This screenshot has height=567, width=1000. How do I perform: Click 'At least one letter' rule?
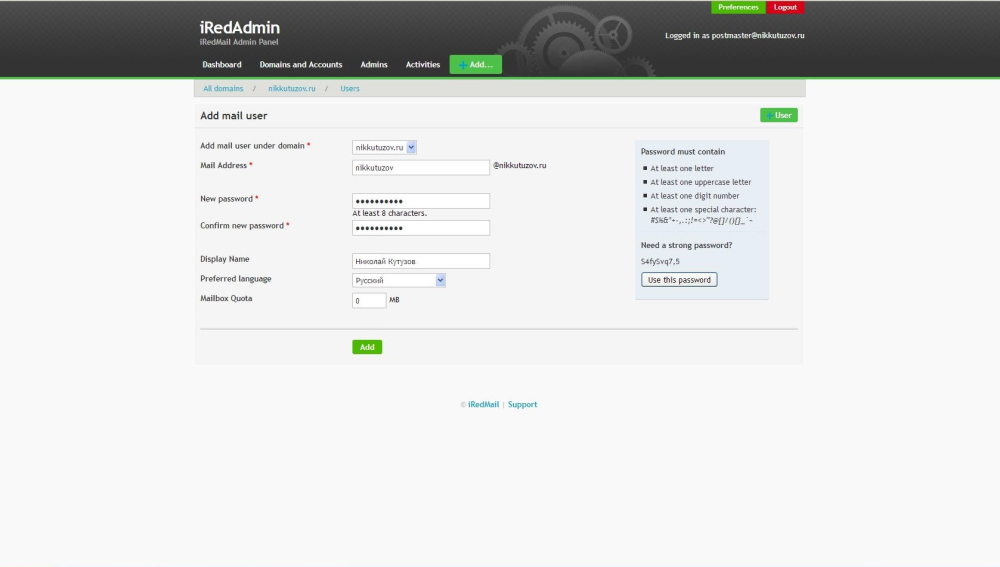(x=682, y=168)
